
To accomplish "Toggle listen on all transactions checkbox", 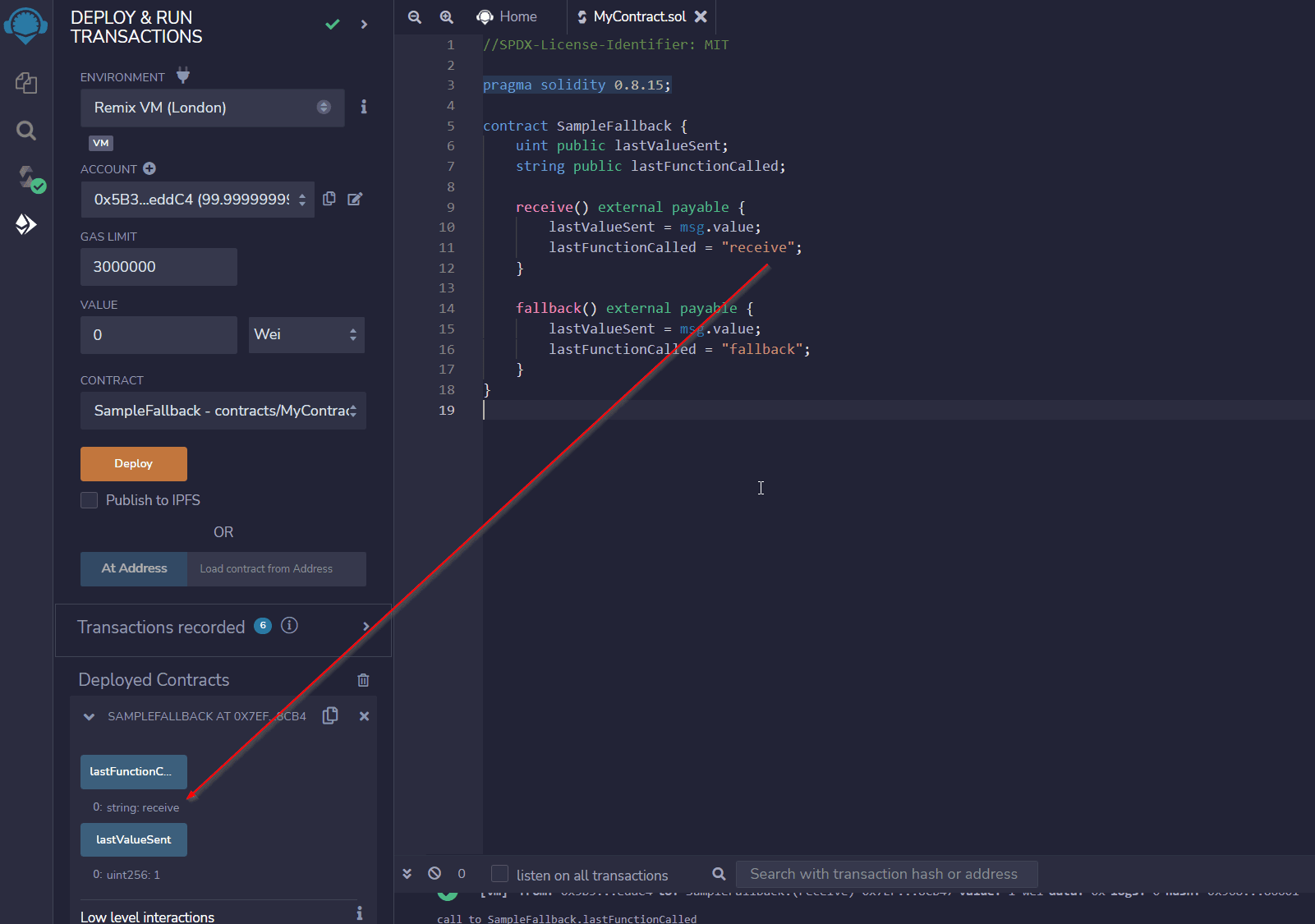I will (x=499, y=874).
